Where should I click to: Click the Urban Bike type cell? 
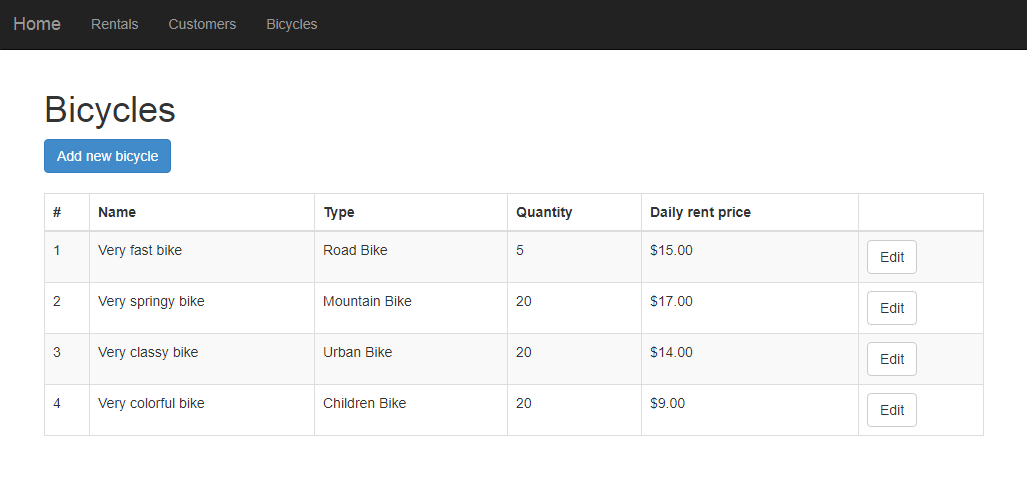coord(357,352)
